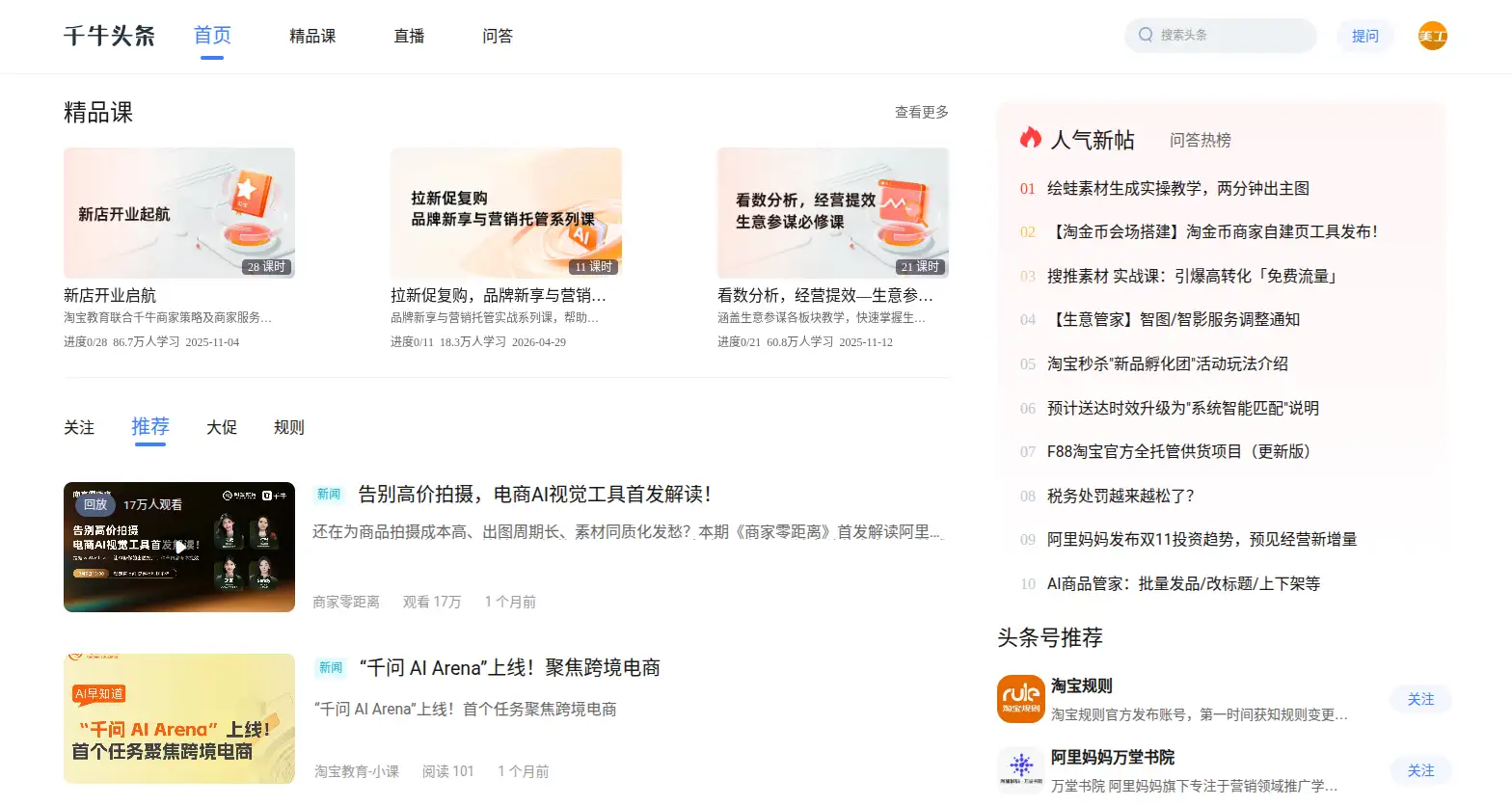Open hot post 预计送达时效升级
Screen dimensions: 1512x806
[1183, 408]
